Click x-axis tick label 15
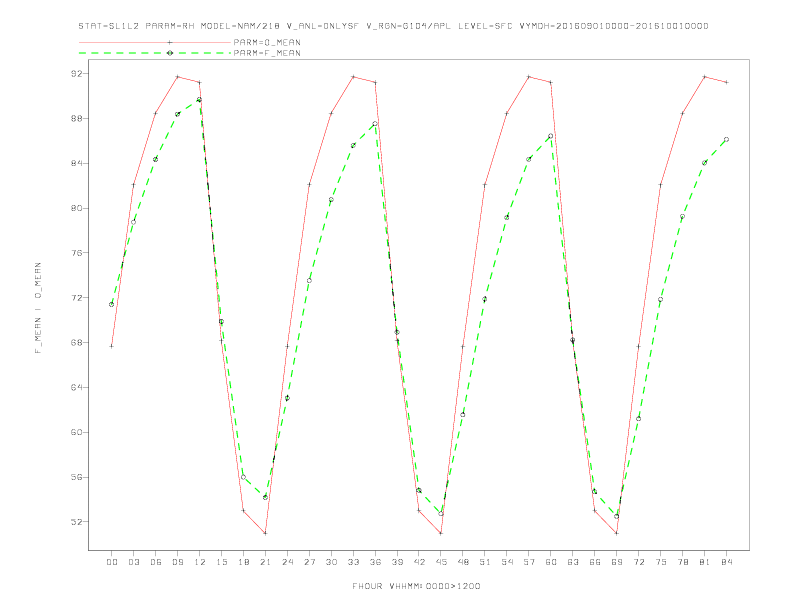The height and width of the screenshot is (612, 792). click(x=221, y=562)
